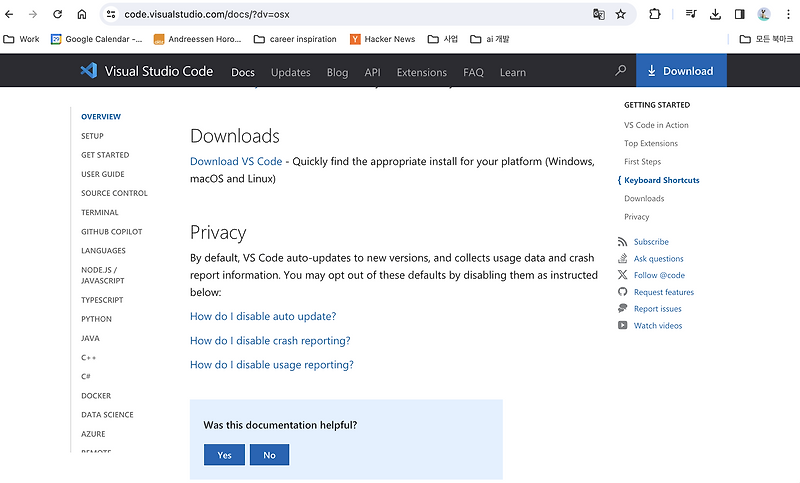Open the Docs nav item

[x=243, y=72]
